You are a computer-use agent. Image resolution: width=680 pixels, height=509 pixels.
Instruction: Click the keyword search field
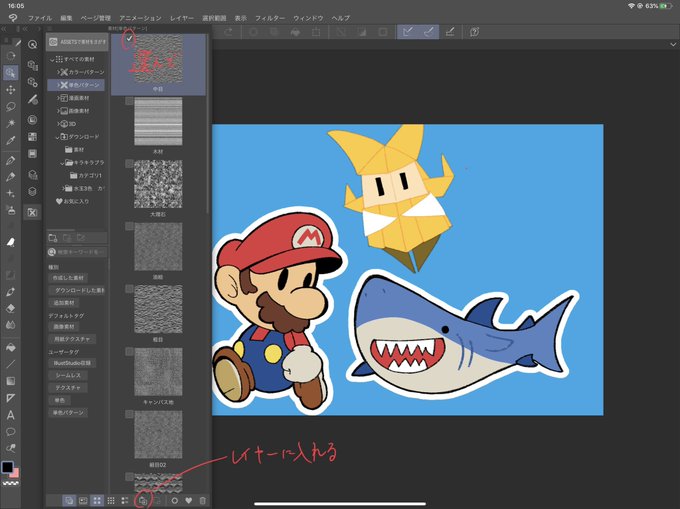pyautogui.click(x=77, y=252)
